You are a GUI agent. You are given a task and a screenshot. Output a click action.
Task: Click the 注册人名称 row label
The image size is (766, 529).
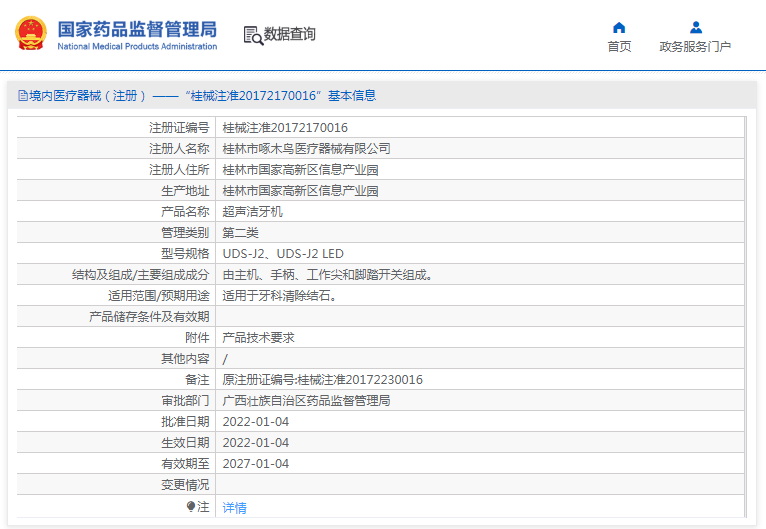[179, 149]
